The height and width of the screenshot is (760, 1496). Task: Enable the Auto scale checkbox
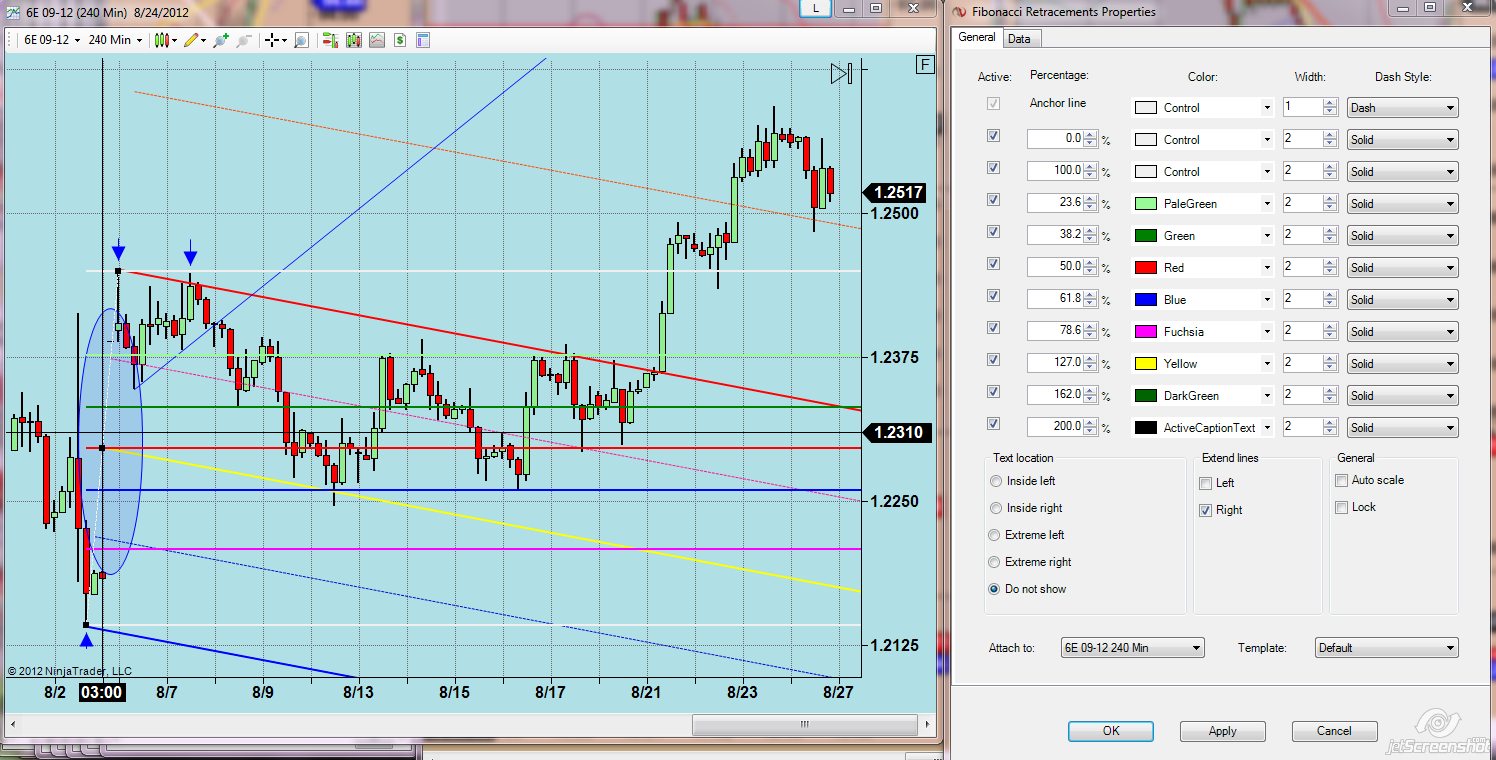(1341, 480)
